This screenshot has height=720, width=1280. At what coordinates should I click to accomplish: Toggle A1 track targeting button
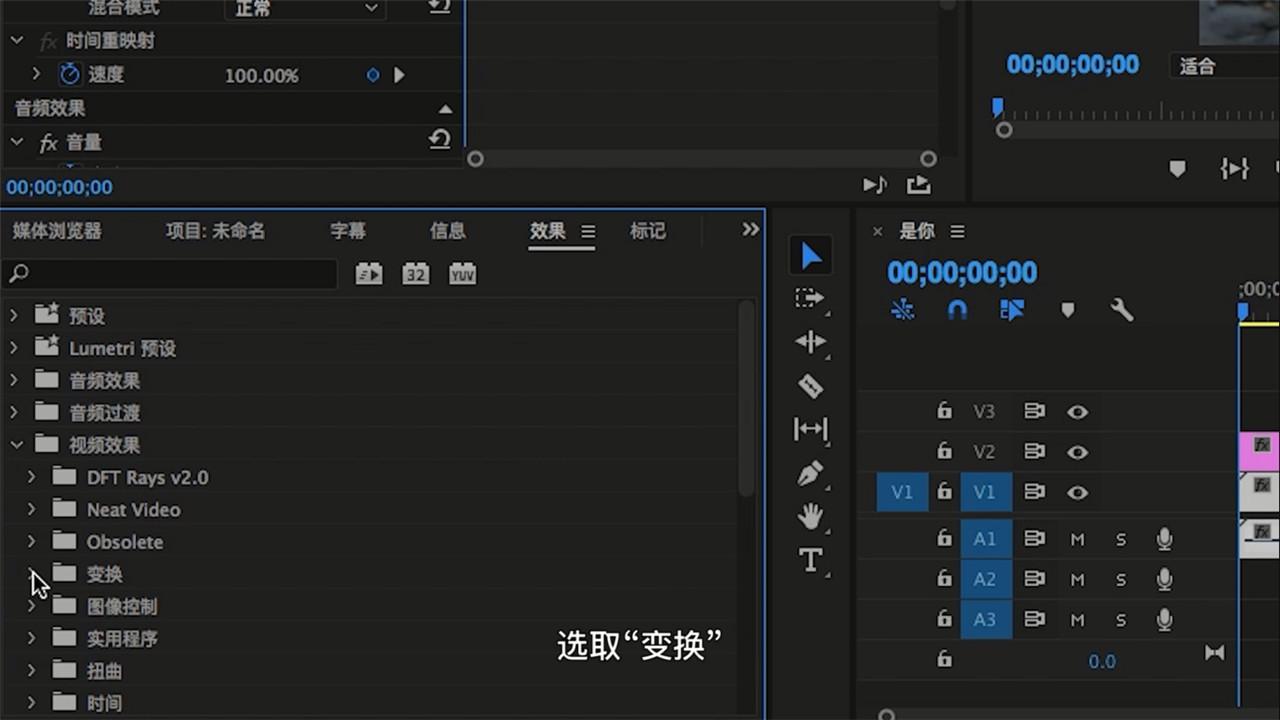tap(985, 539)
